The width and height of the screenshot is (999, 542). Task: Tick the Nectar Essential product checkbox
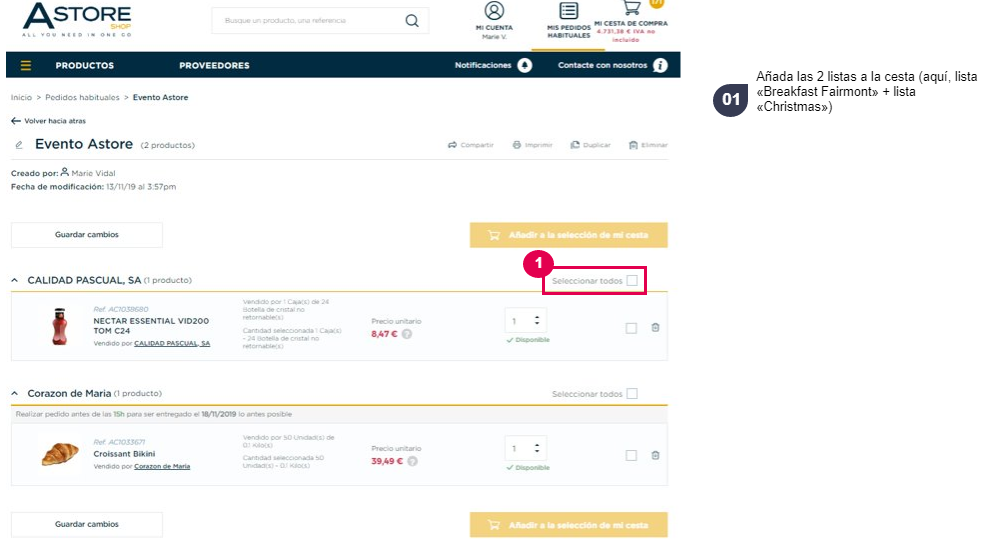[x=631, y=328]
